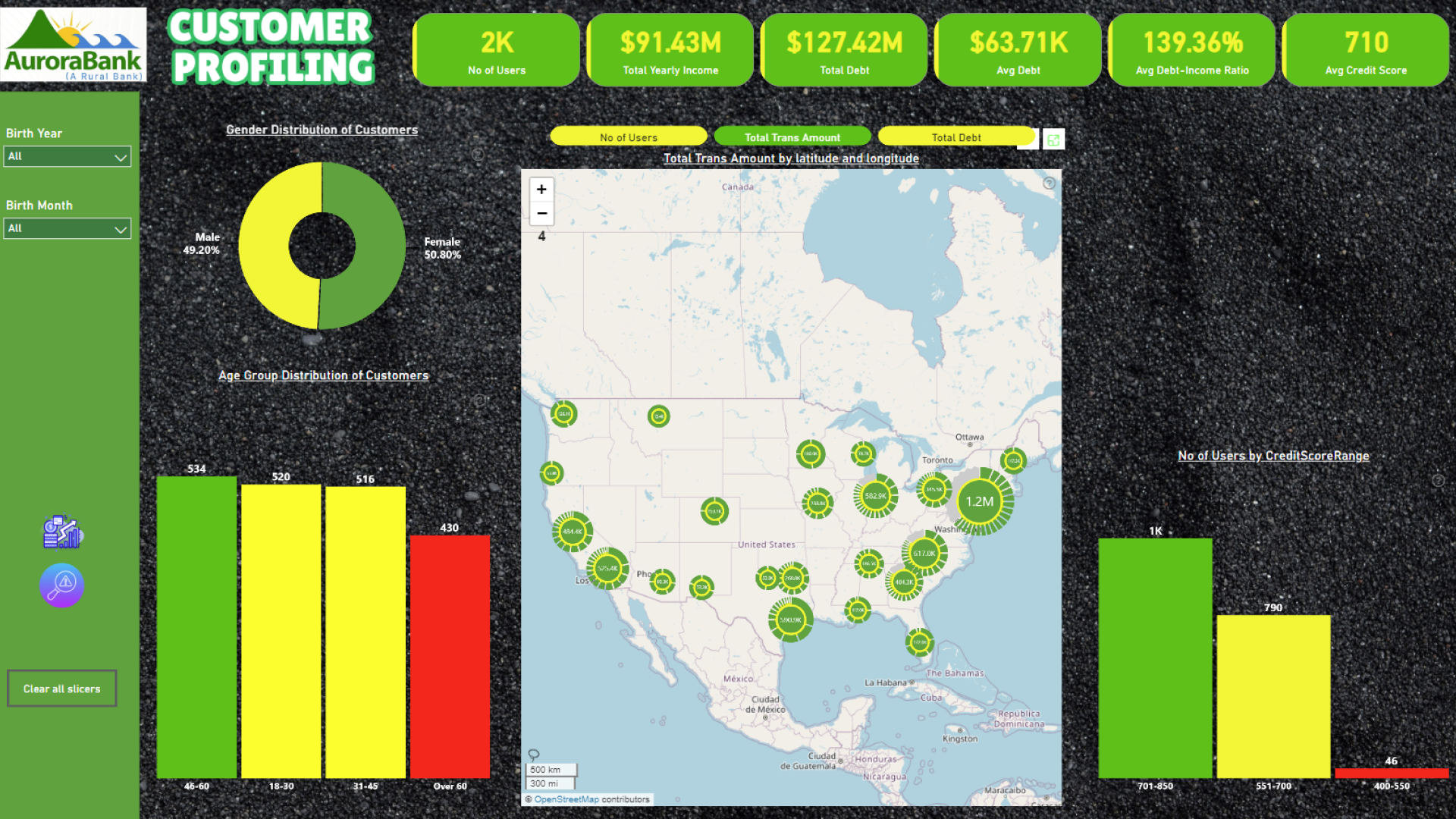The height and width of the screenshot is (819, 1456).
Task: Select the green Female donut segment
Action: point(381,246)
